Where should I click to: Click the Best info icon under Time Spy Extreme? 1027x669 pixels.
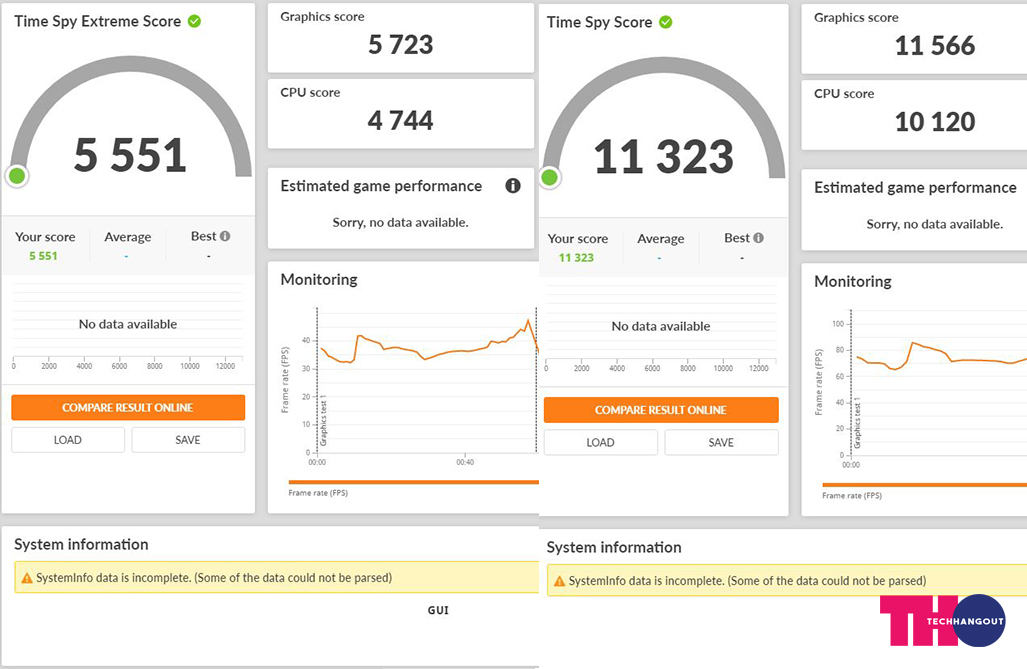point(225,236)
